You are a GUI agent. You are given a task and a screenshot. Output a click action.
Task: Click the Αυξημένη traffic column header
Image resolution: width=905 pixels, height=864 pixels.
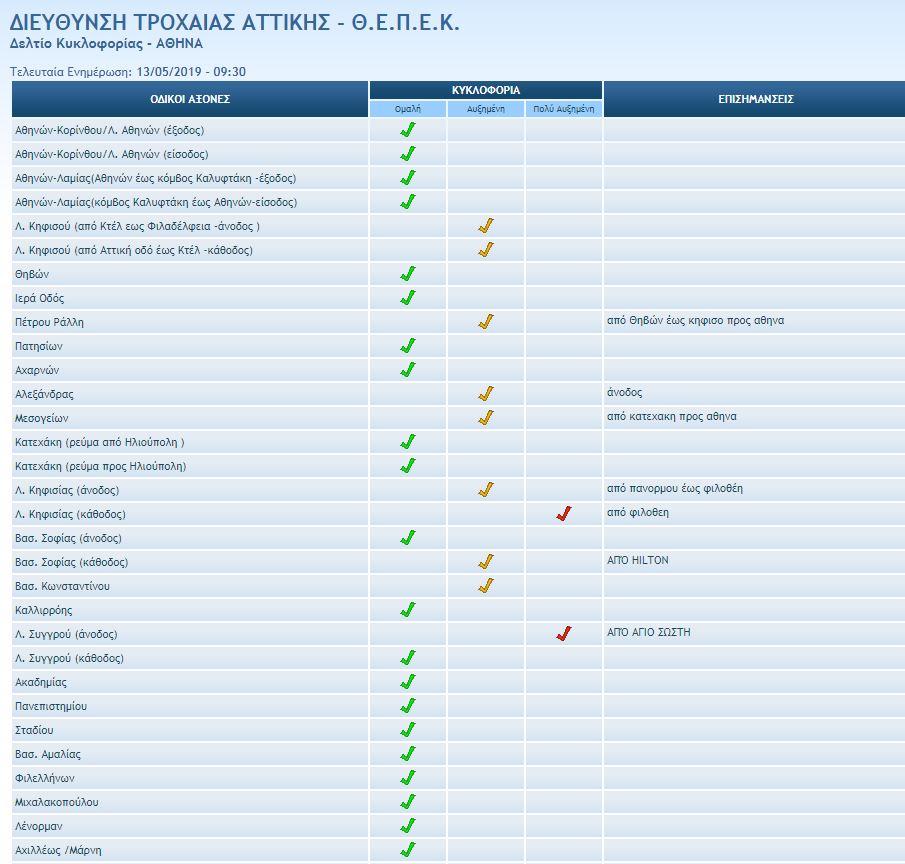[x=486, y=108]
